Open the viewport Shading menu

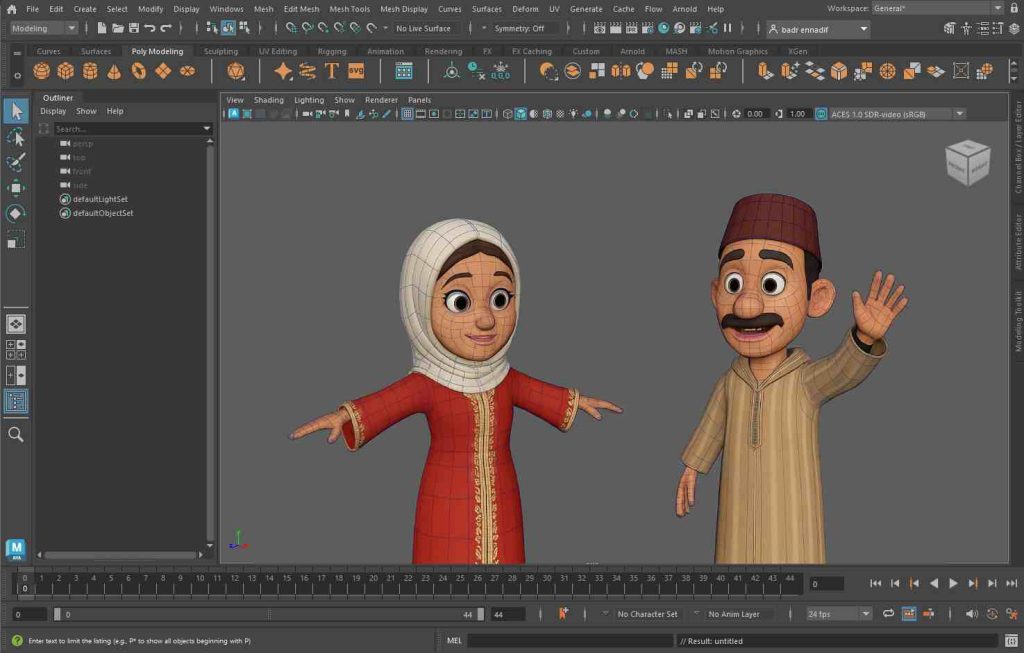(x=268, y=100)
